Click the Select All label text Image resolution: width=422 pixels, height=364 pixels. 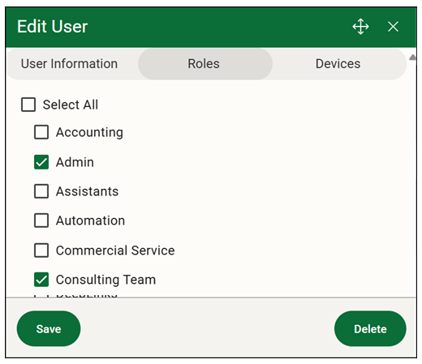(70, 105)
